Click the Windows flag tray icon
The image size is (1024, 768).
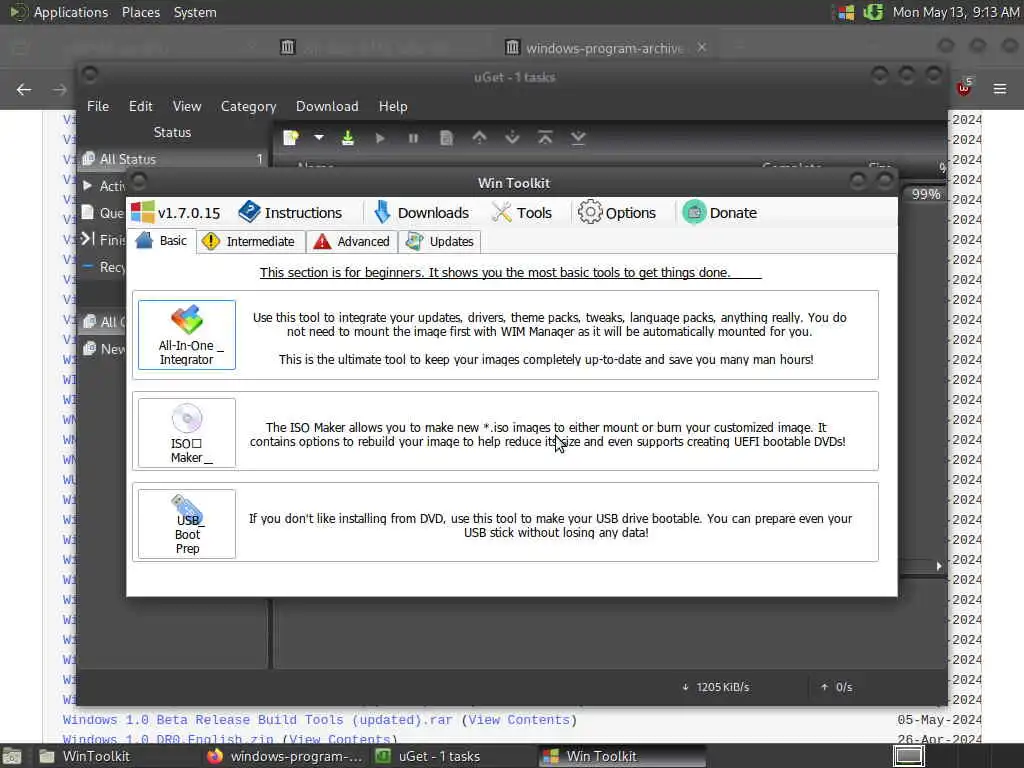[846, 12]
